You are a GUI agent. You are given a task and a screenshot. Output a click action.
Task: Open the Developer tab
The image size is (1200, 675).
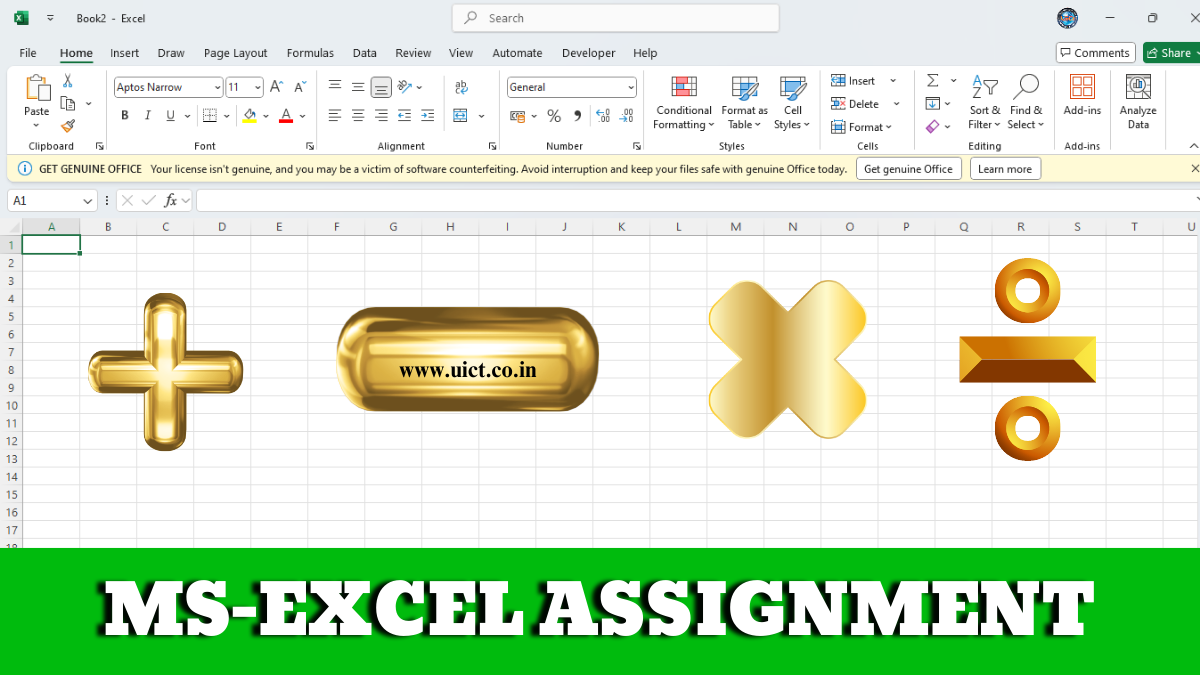588,53
